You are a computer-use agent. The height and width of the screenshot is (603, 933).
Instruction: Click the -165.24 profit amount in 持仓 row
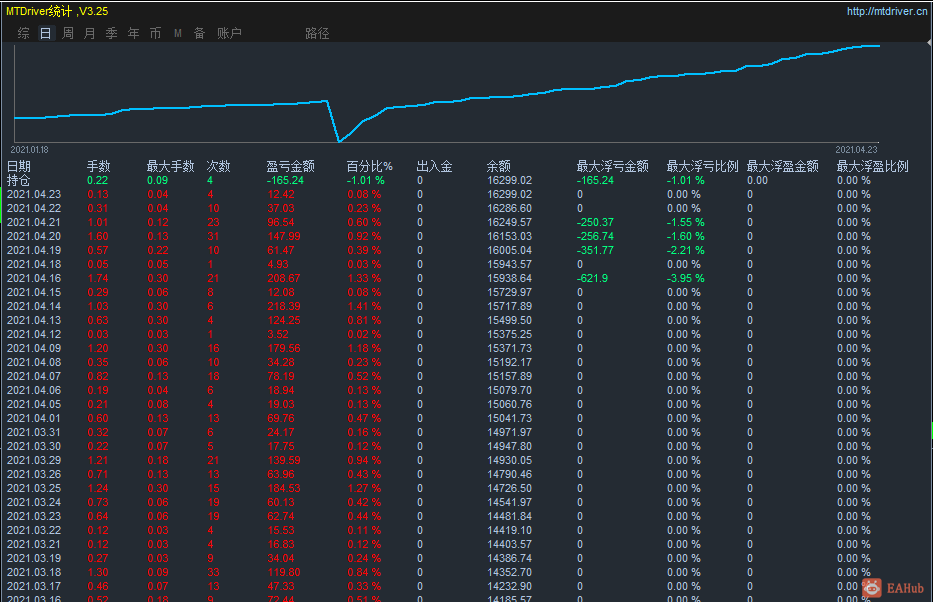pyautogui.click(x=285, y=180)
